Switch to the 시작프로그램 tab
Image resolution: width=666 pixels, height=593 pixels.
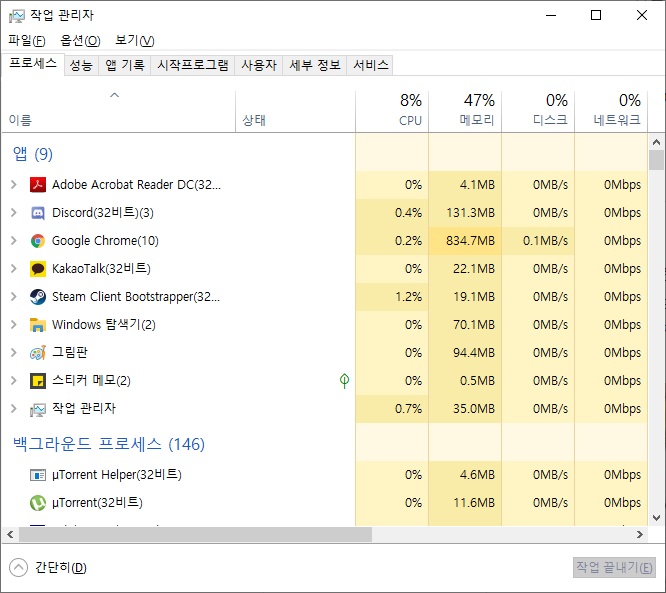click(193, 65)
